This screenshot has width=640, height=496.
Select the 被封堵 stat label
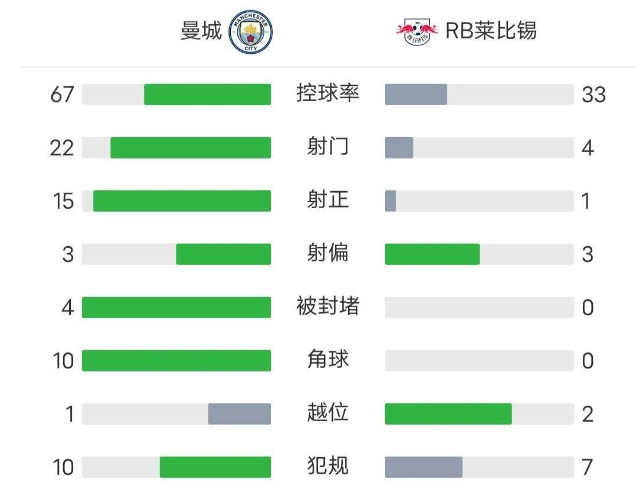point(328,307)
